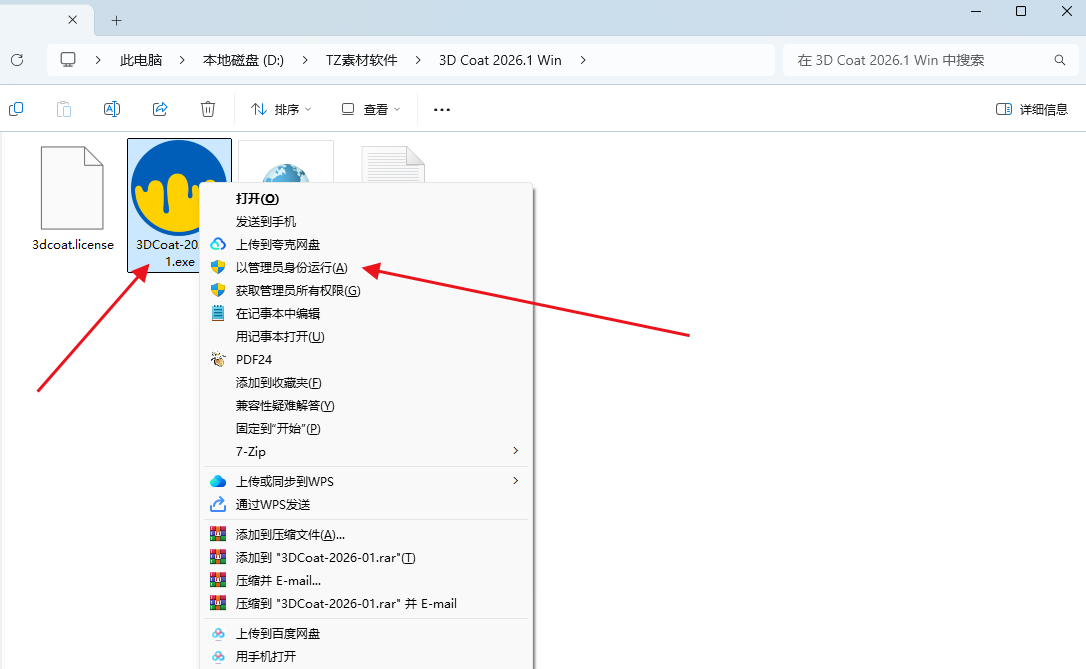Image resolution: width=1086 pixels, height=669 pixels.
Task: Choose 压缩并 E-mail...
Action: [x=367, y=580]
